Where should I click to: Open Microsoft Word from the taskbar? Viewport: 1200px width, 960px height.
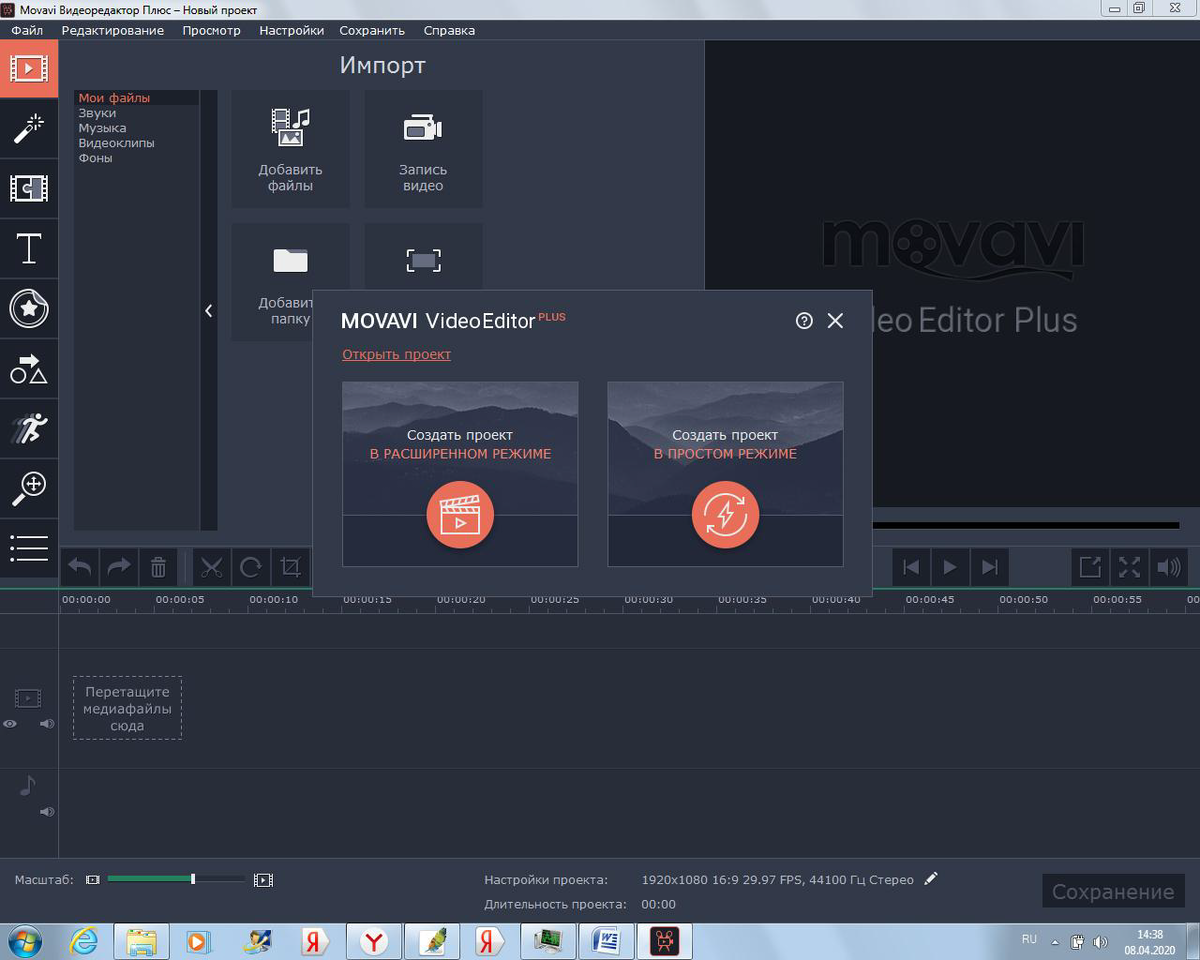607,942
